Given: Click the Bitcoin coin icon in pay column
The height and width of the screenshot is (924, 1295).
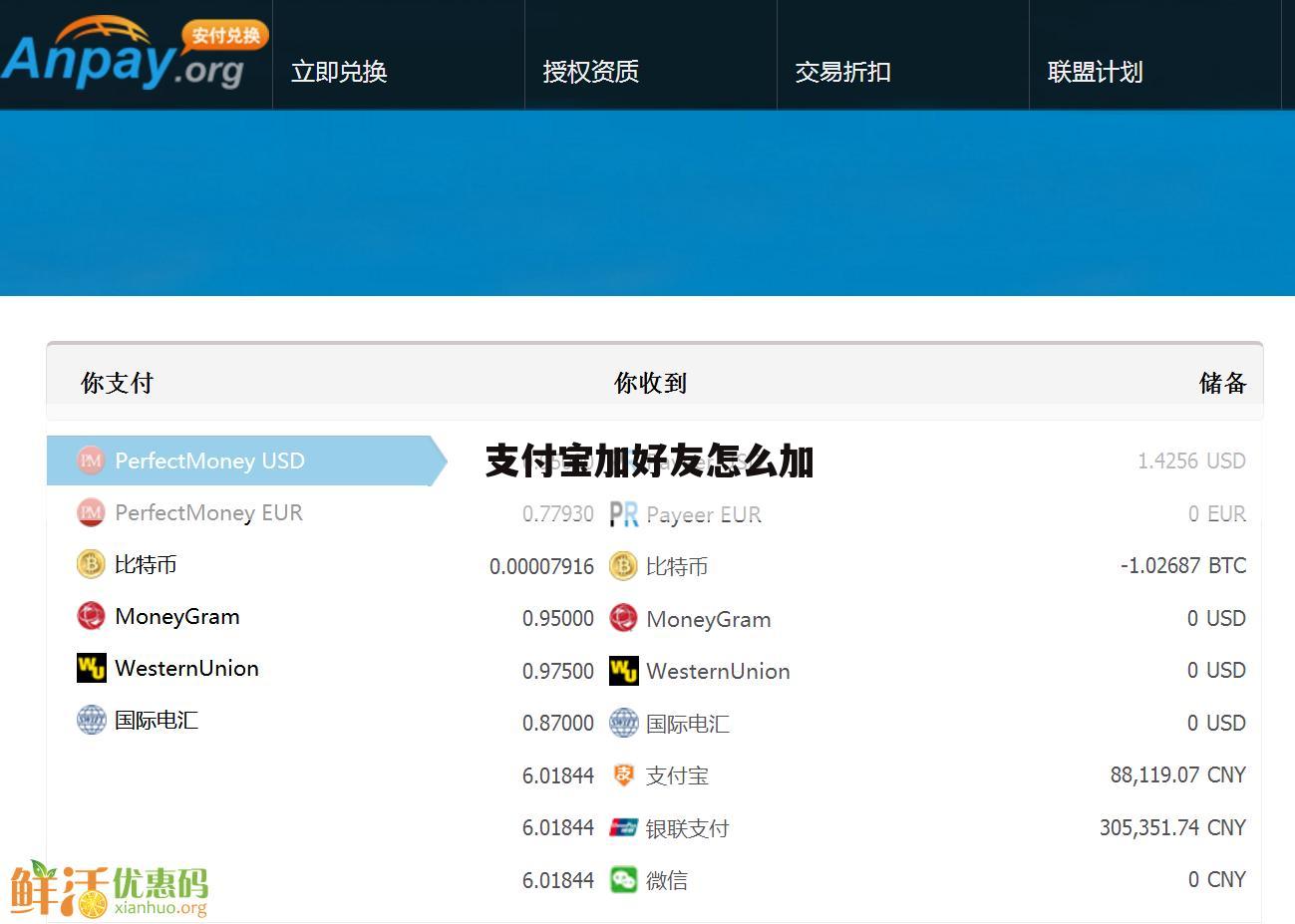Looking at the screenshot, I should (91, 564).
